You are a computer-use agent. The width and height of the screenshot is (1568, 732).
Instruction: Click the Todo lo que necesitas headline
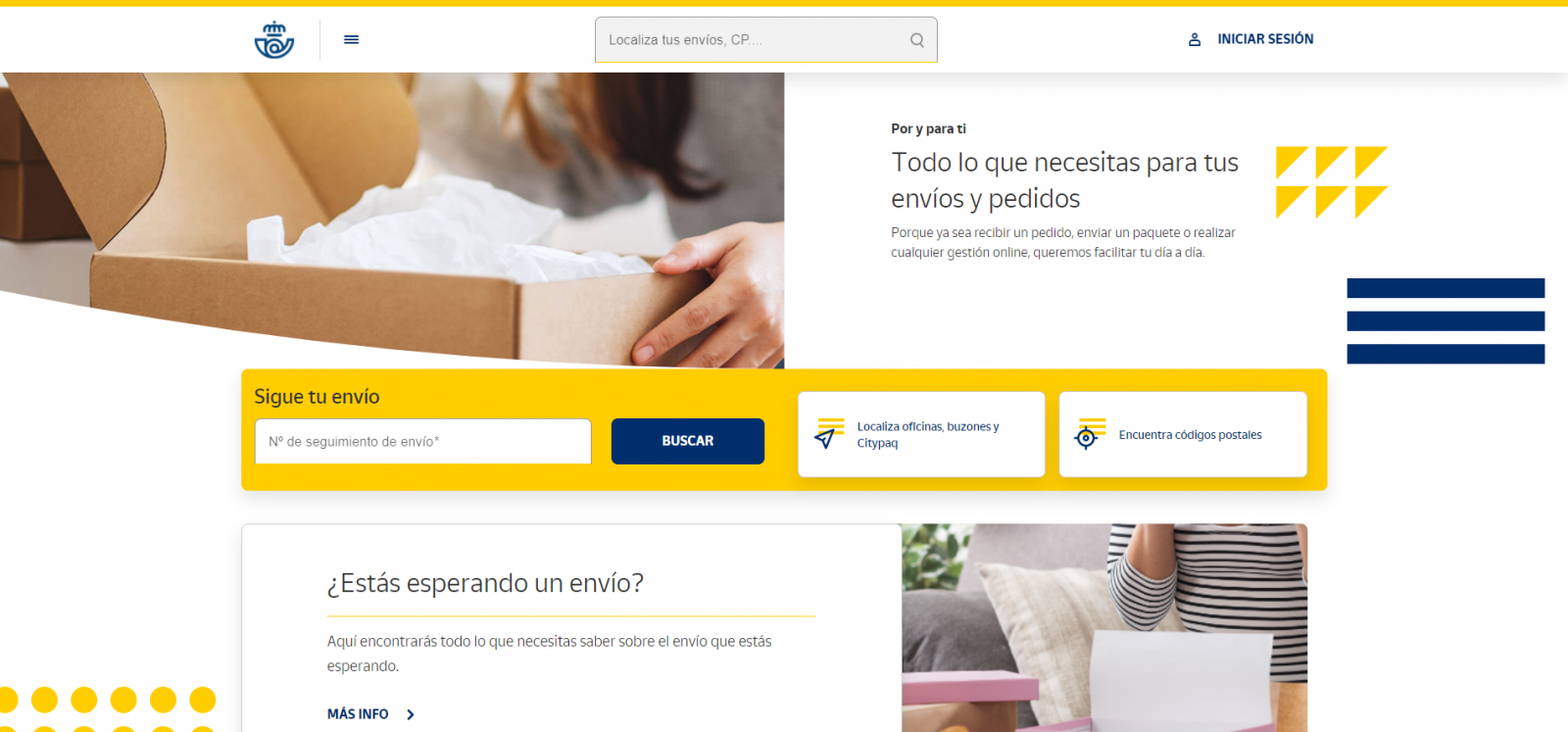pyautogui.click(x=1064, y=180)
